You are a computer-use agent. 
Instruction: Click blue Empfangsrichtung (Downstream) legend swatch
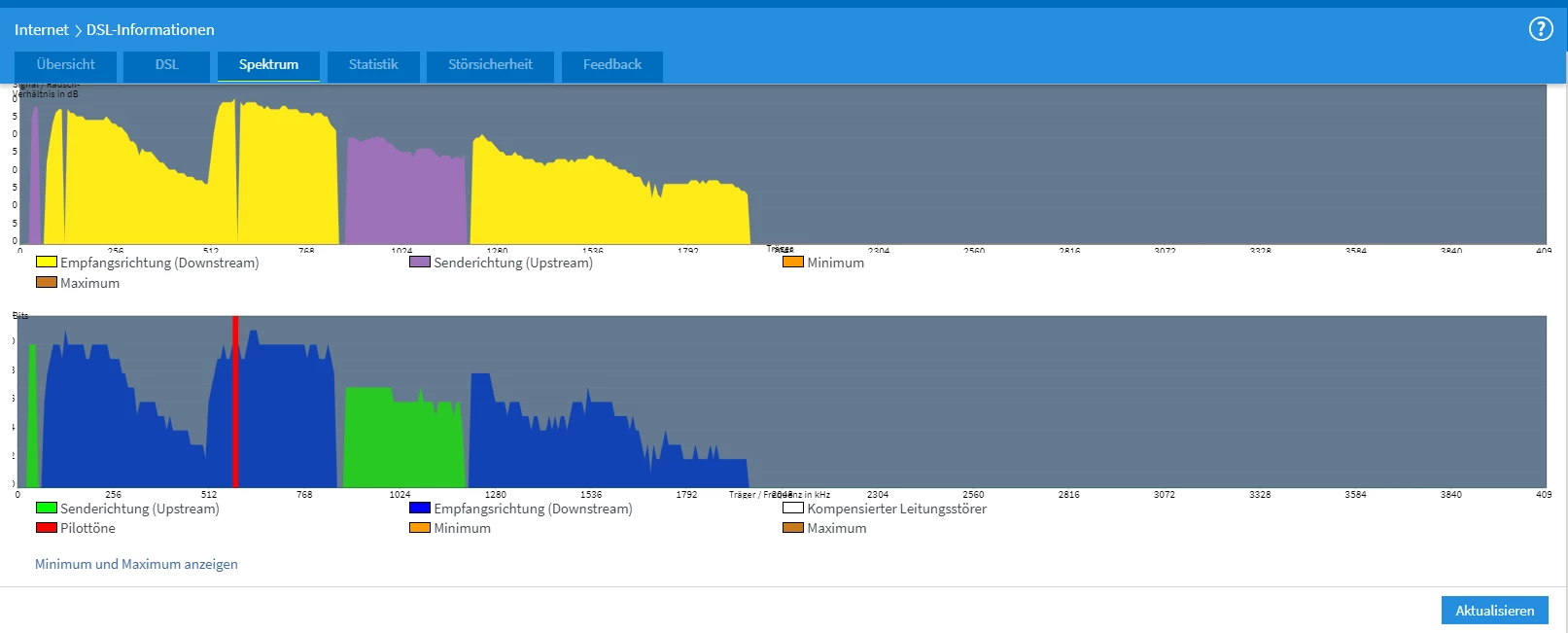click(419, 509)
